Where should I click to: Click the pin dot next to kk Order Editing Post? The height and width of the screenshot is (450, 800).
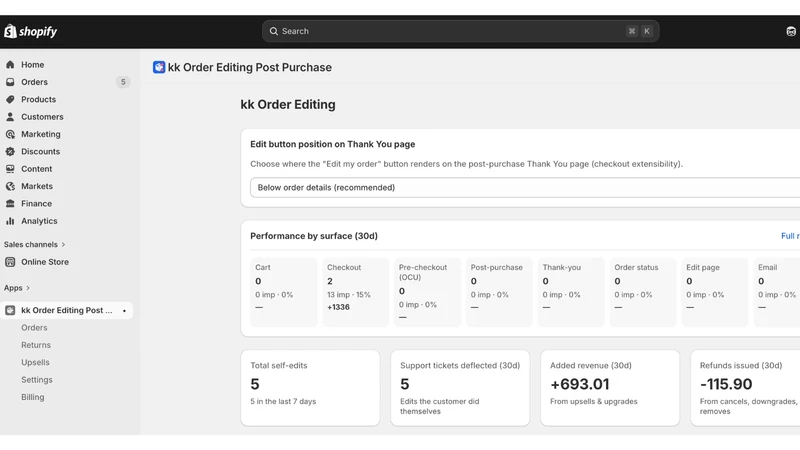pos(124,311)
